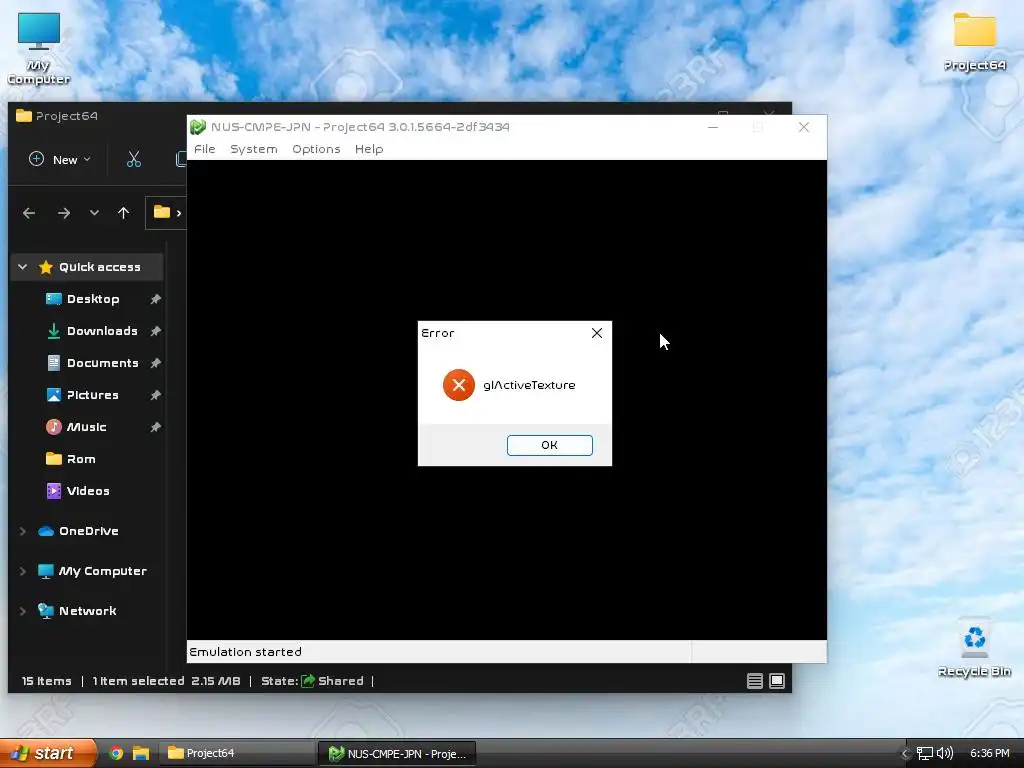Click the Cut scissors icon in explorer
Screen dimensions: 1024x768
pyautogui.click(x=134, y=159)
